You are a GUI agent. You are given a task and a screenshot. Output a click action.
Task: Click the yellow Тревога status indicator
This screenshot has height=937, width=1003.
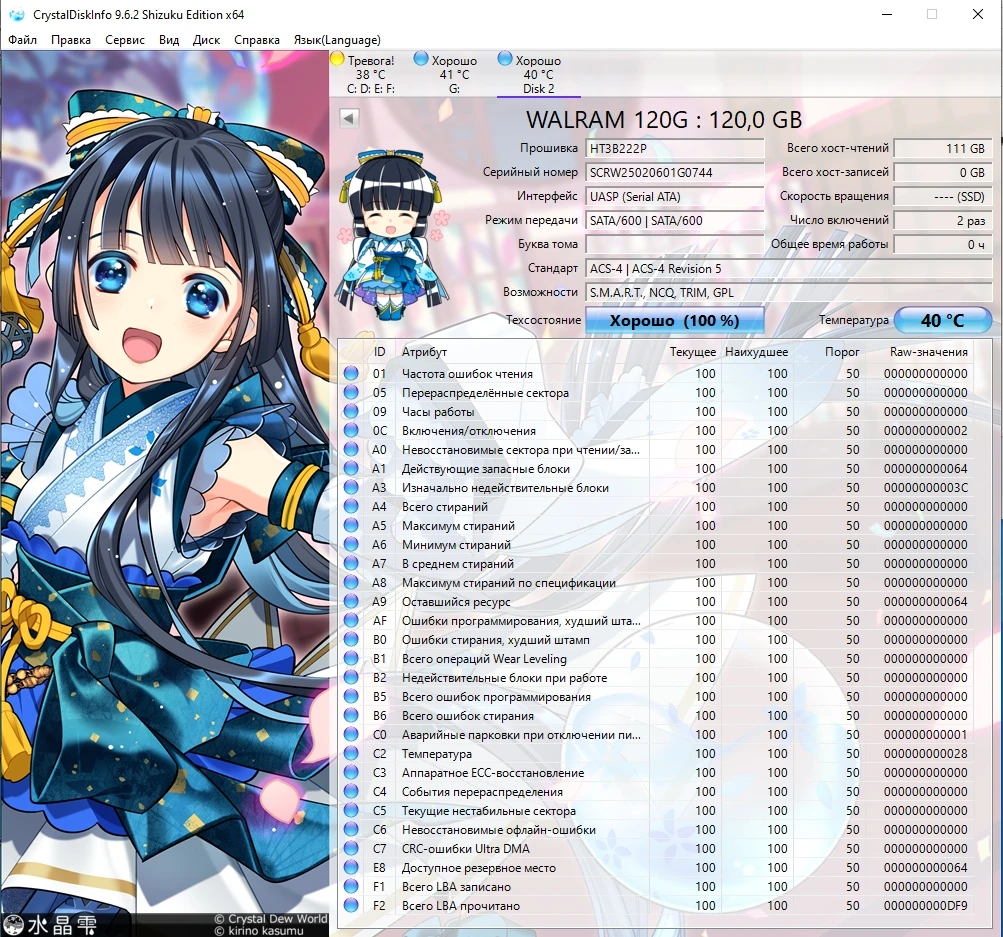(x=337, y=59)
